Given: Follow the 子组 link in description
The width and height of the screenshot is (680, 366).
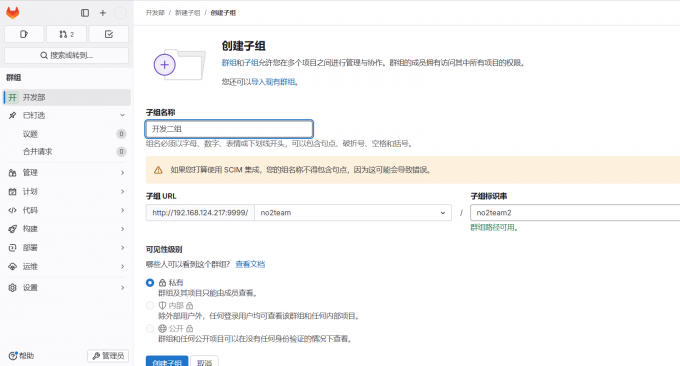Looking at the screenshot, I should [x=252, y=63].
